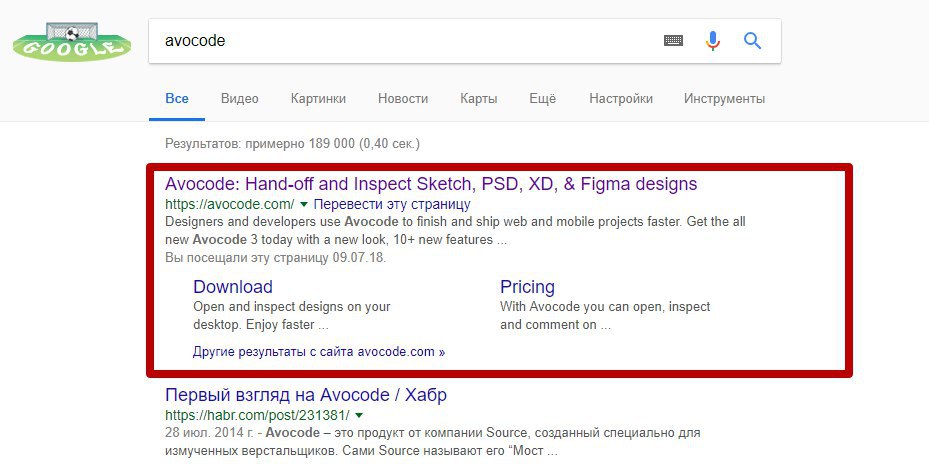
Task: Open the Инструменты search tools
Action: (x=724, y=99)
